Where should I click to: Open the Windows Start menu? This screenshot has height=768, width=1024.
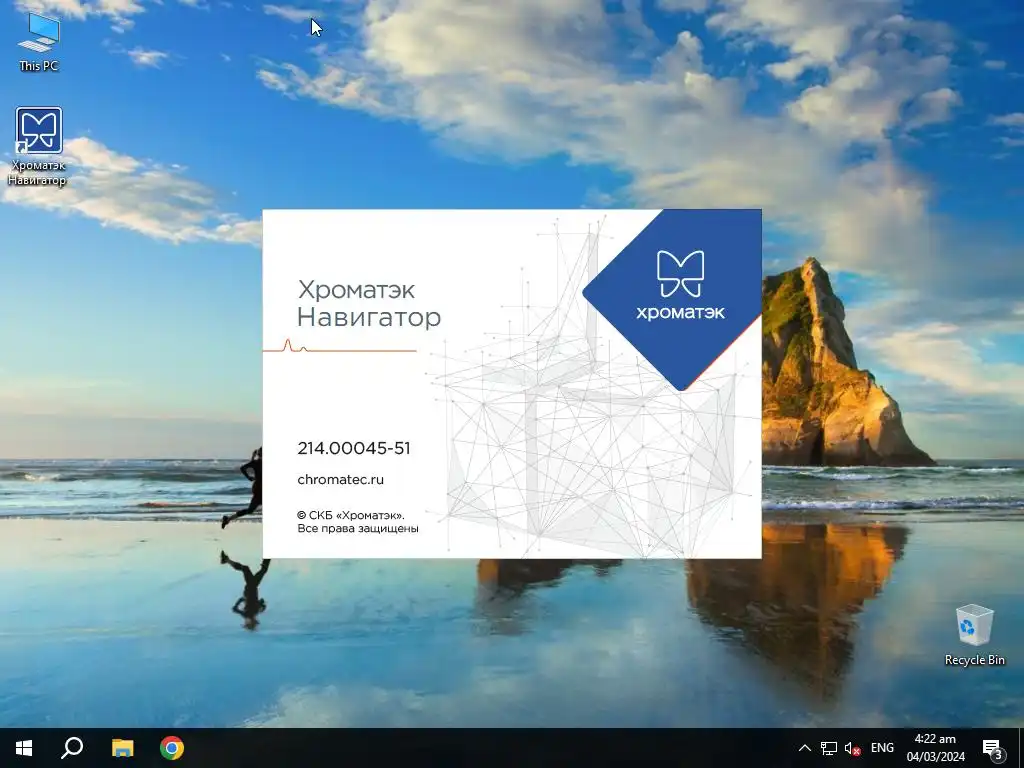[24, 748]
